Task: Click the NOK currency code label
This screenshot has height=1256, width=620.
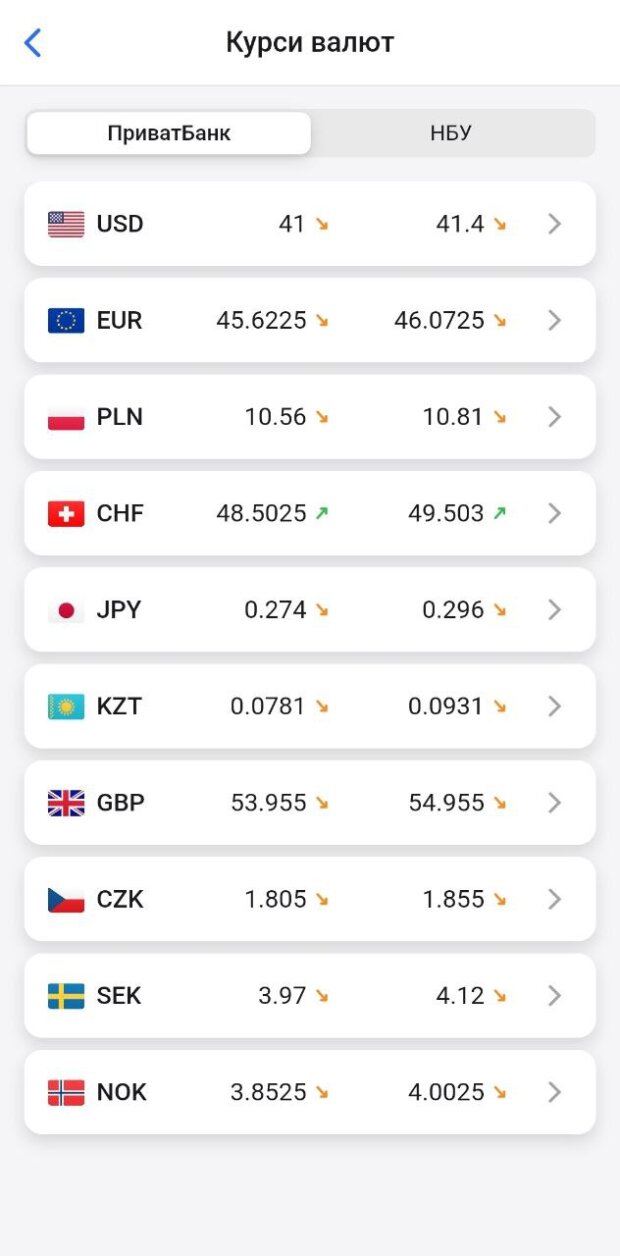Action: click(122, 1092)
